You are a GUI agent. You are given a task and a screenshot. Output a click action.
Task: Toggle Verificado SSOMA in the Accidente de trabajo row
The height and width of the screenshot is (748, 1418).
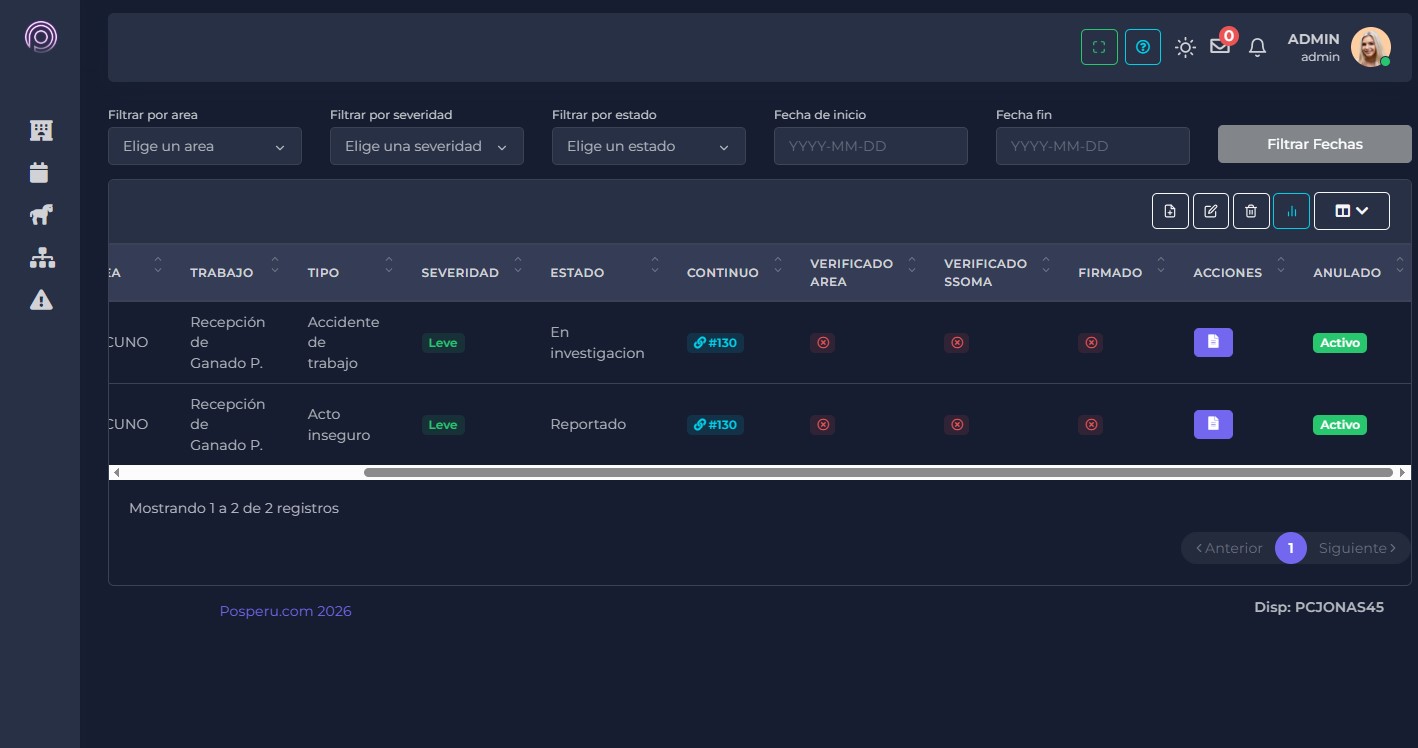pos(957,343)
